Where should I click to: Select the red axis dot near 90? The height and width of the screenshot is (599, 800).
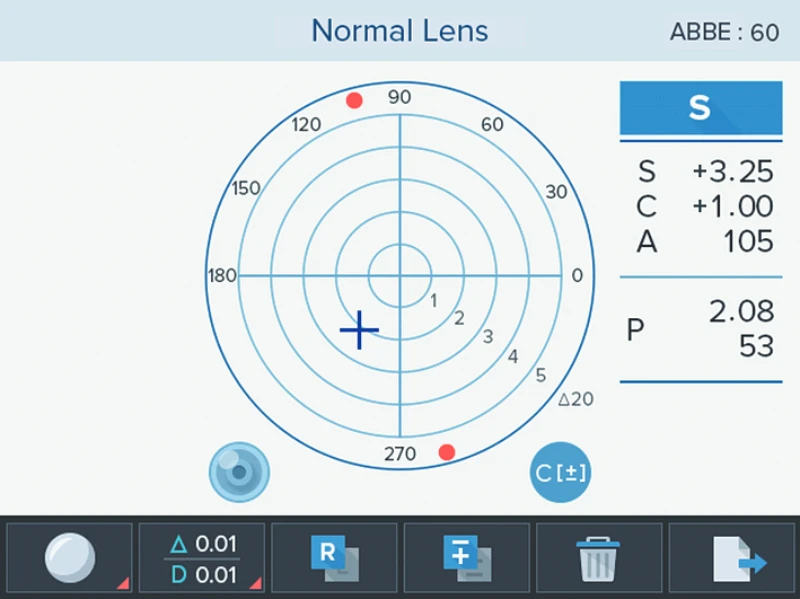[354, 100]
